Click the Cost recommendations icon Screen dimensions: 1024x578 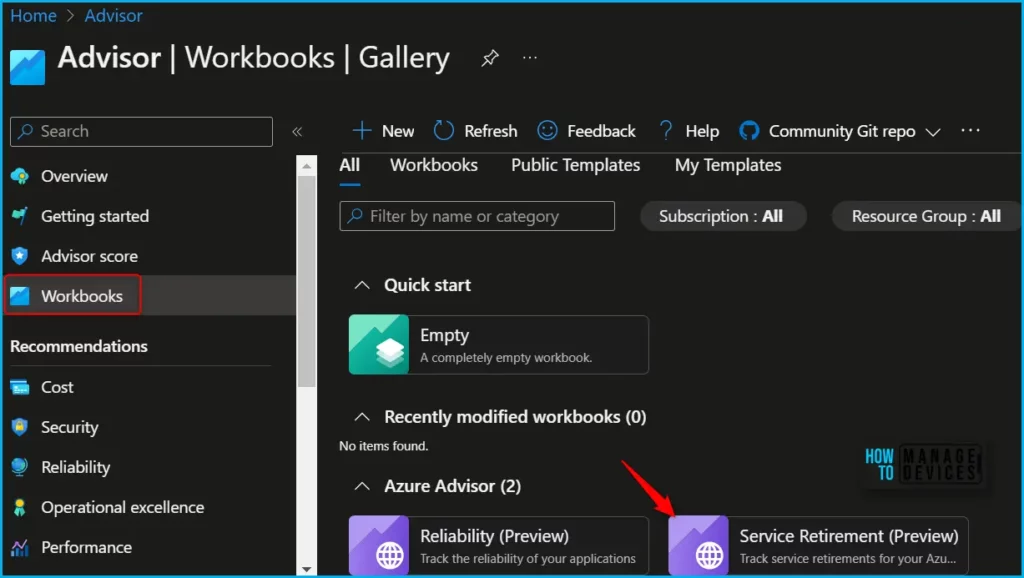[20, 387]
